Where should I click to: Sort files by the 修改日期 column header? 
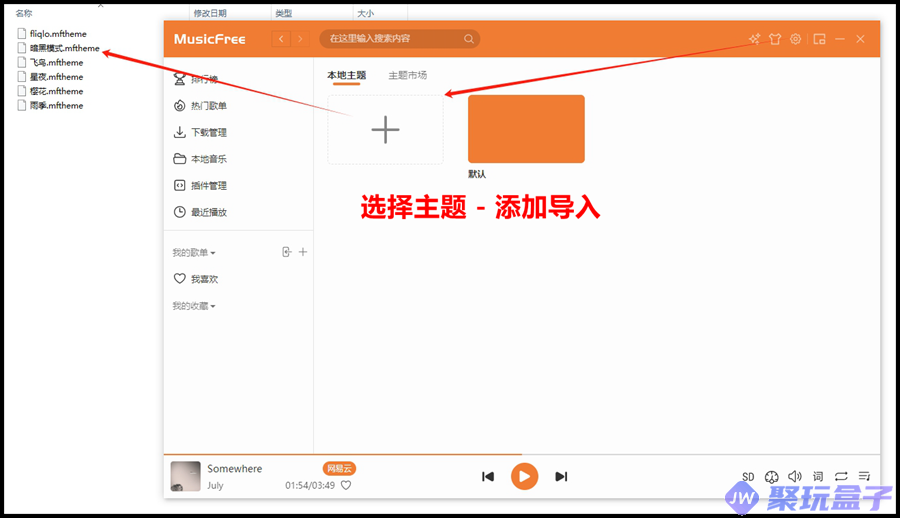(210, 13)
